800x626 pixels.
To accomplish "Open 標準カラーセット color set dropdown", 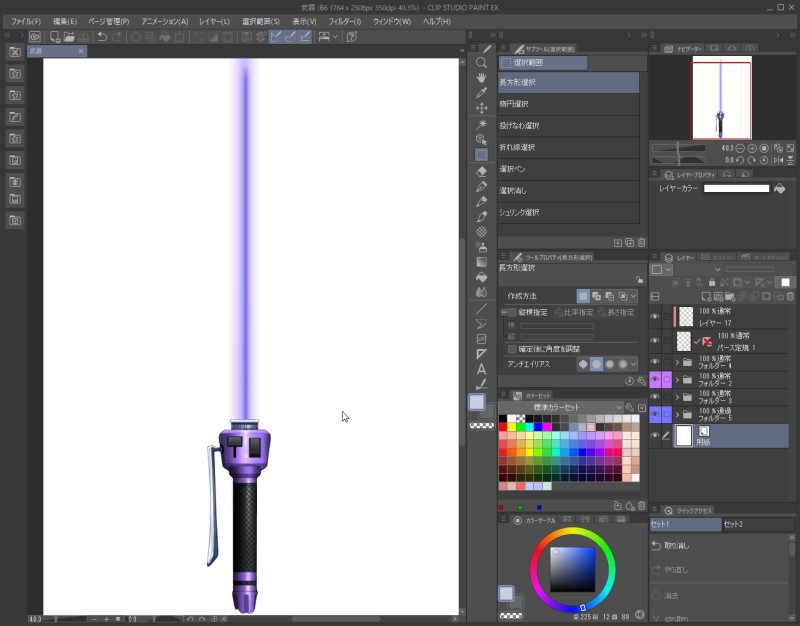I will [x=561, y=407].
